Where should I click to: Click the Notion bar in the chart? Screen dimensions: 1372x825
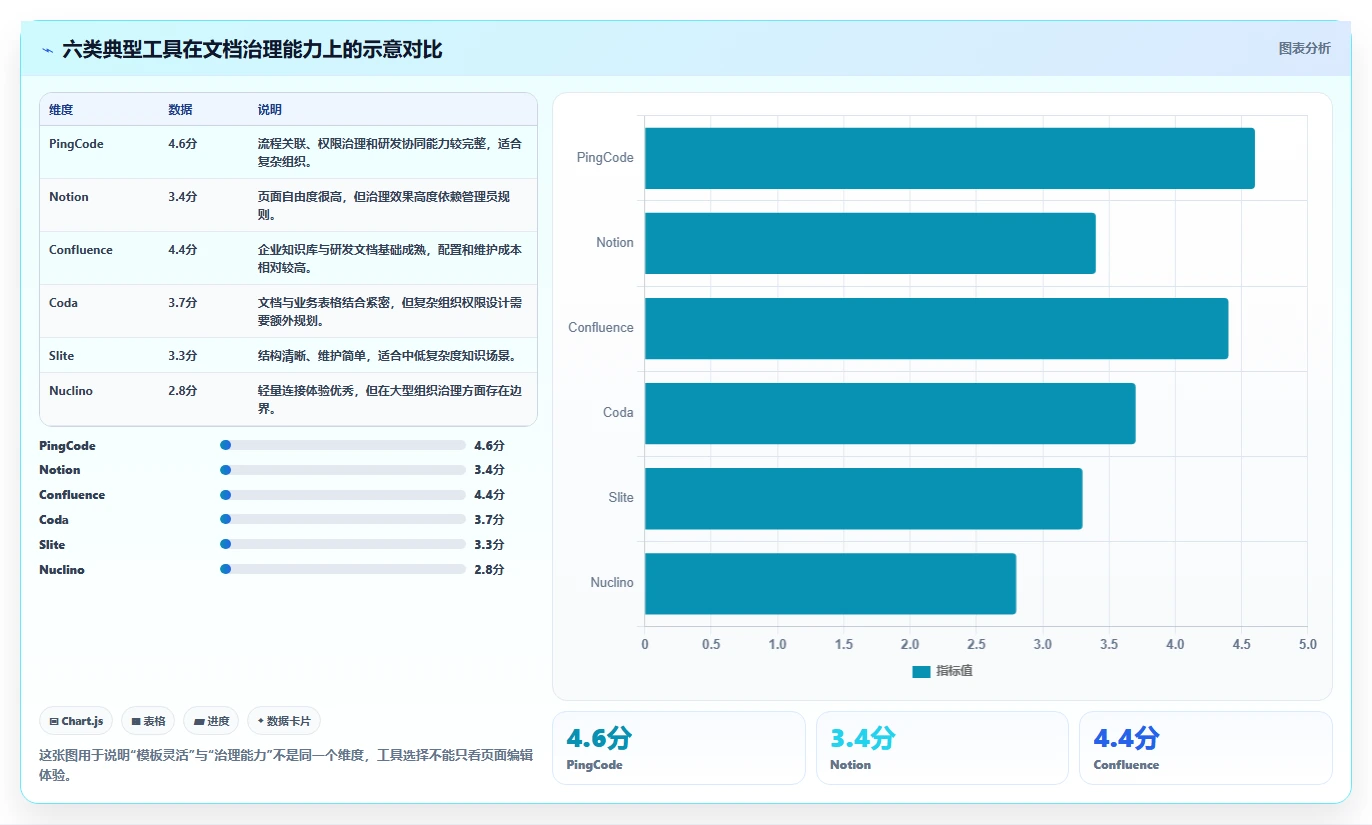pos(870,243)
